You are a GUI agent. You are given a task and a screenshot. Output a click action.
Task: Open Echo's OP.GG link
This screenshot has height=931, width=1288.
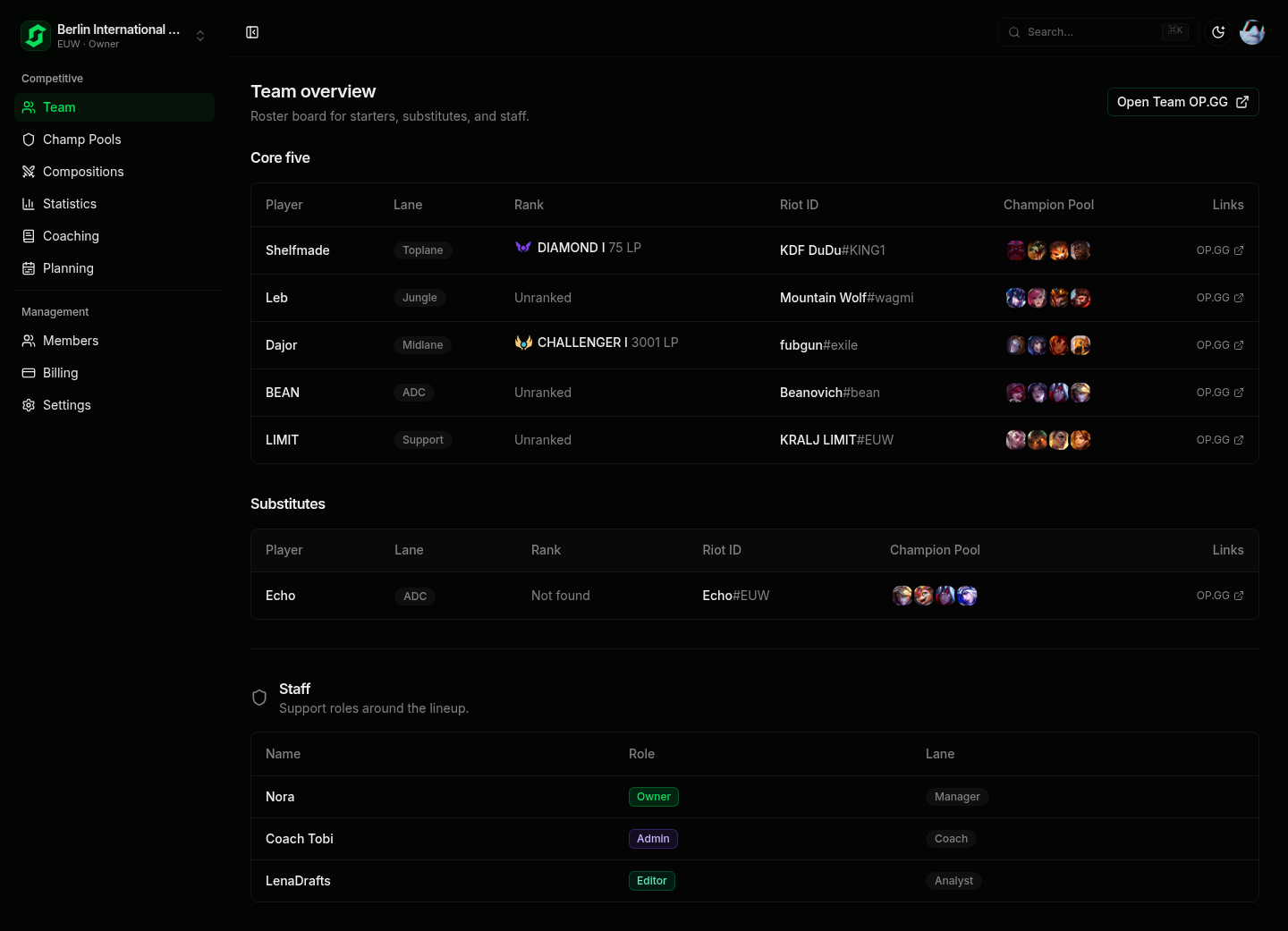pos(1220,596)
